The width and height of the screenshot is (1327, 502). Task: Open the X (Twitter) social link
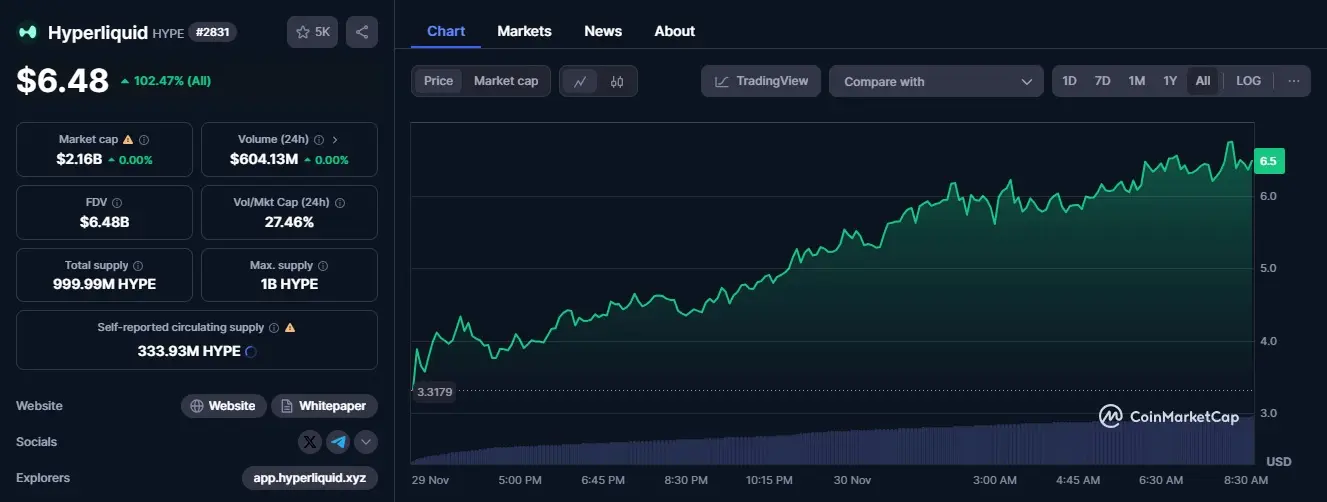click(x=311, y=441)
